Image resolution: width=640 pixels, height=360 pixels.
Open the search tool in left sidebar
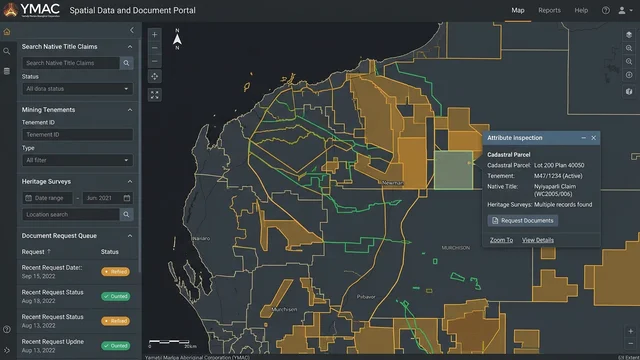click(x=7, y=51)
